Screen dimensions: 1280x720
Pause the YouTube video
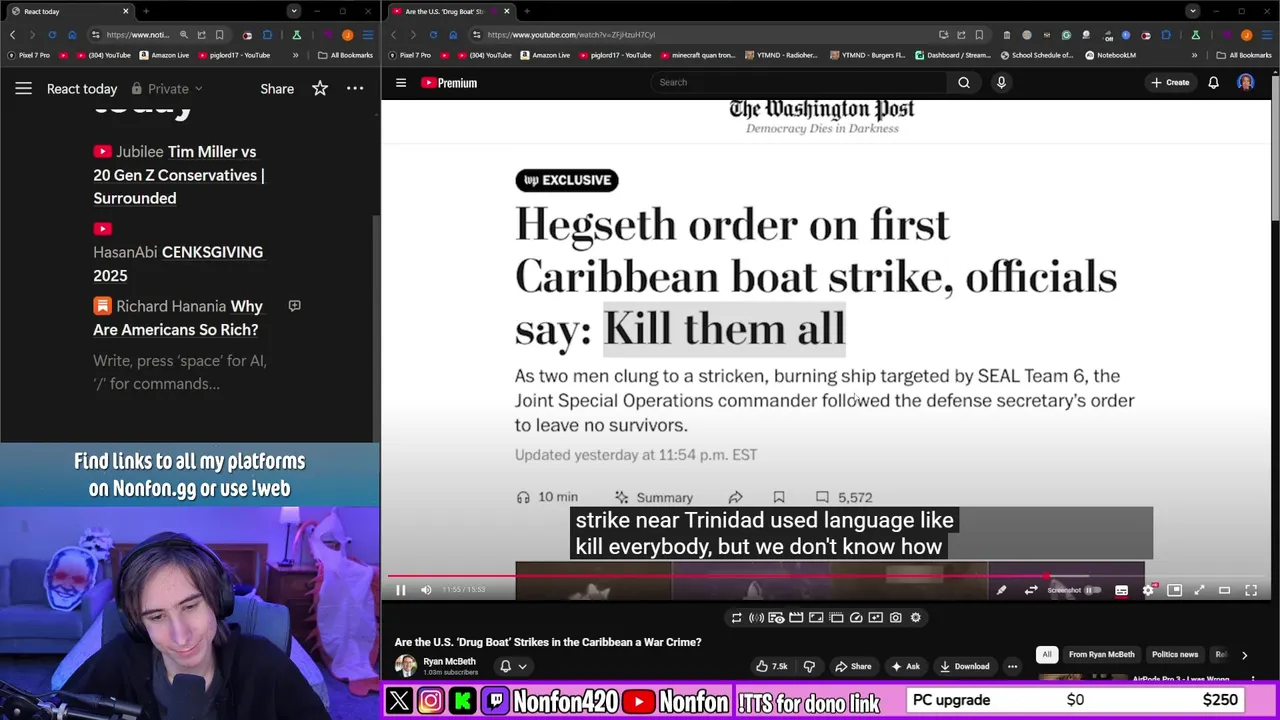[401, 590]
